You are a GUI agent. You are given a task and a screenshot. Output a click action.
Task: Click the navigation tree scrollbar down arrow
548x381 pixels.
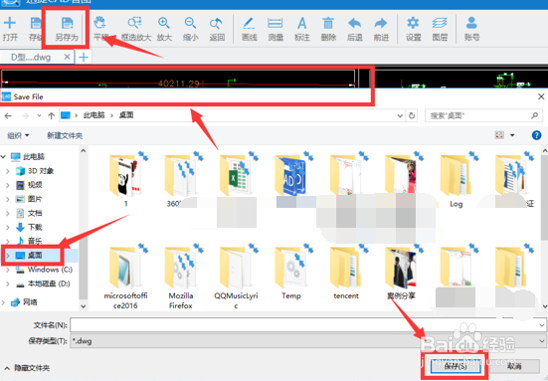coord(83,306)
